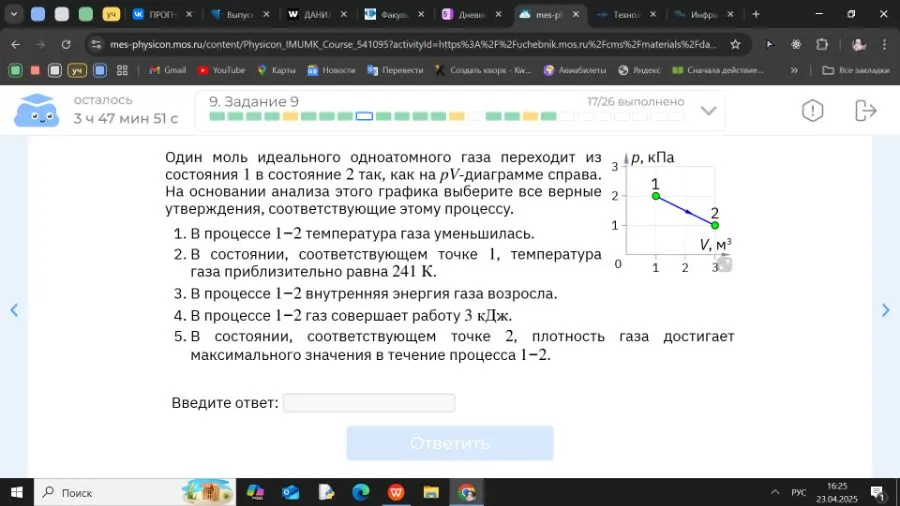Screen dimensions: 900x506
Task: Open the Windows Start menu
Action: pyautogui.click(x=16, y=492)
